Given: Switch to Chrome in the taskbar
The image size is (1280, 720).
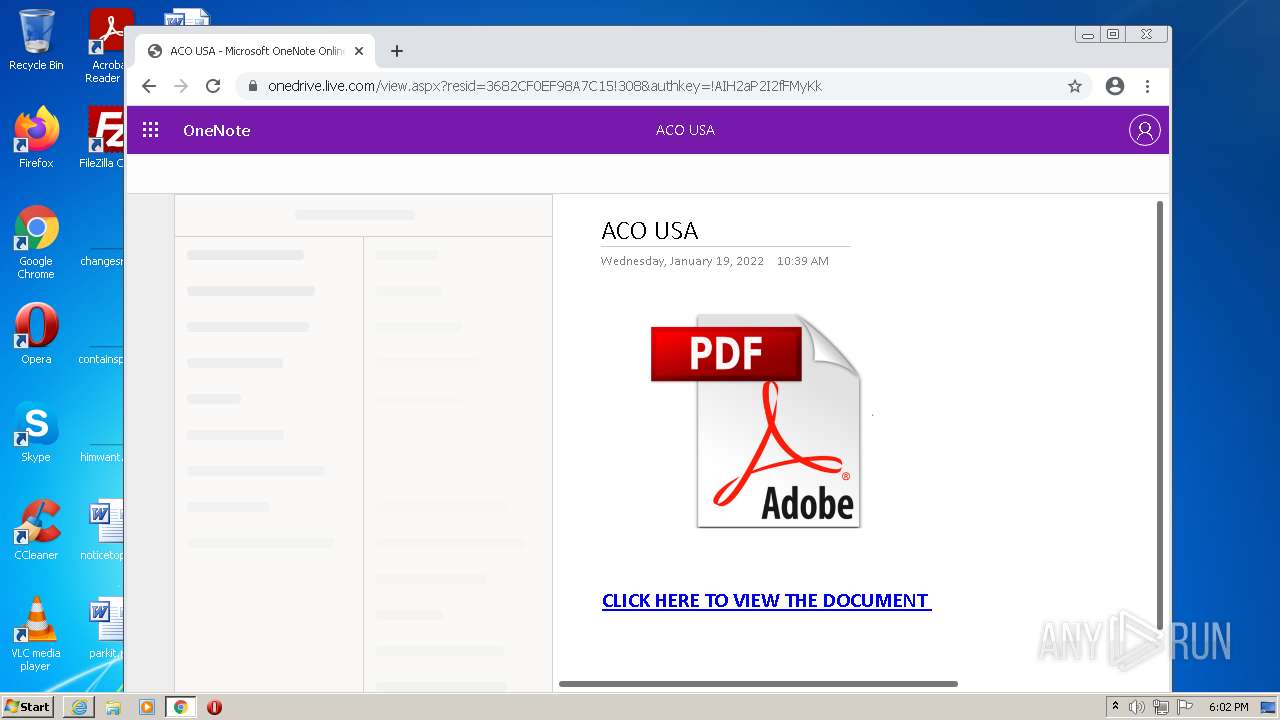Looking at the screenshot, I should [x=181, y=707].
